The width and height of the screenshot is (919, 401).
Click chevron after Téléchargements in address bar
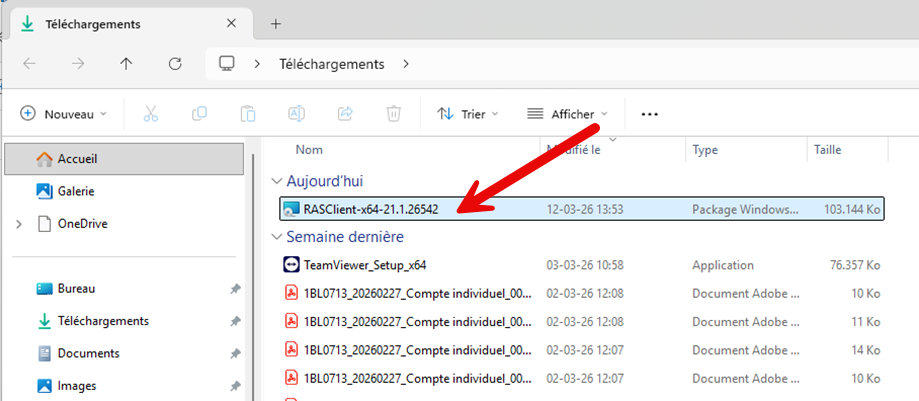(x=406, y=64)
